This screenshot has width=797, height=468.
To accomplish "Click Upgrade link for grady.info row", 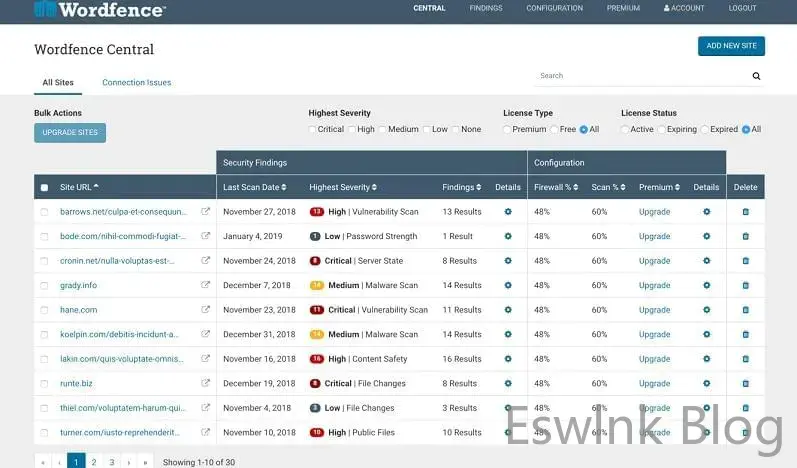I will click(x=654, y=285).
